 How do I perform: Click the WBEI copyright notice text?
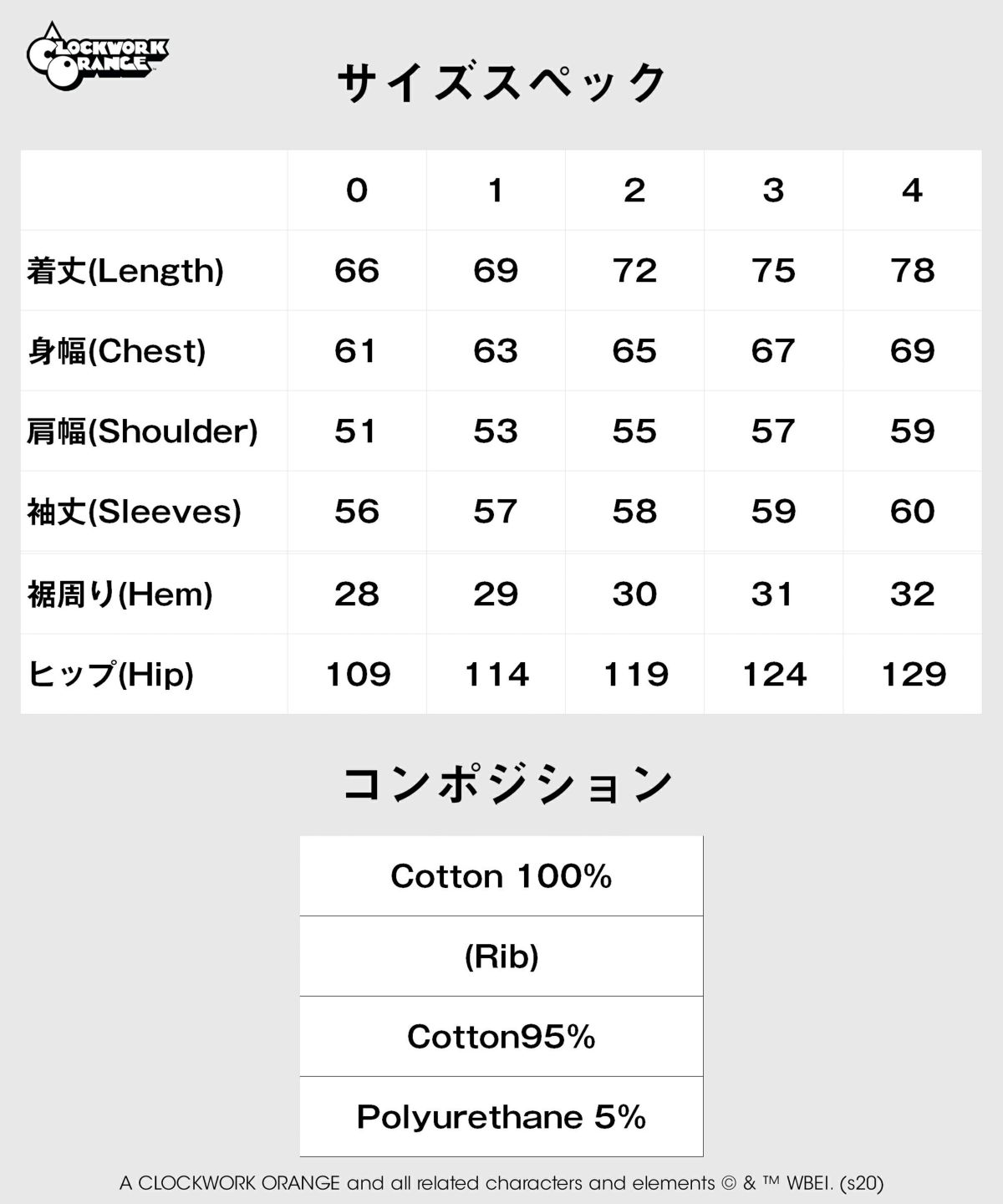(501, 1183)
